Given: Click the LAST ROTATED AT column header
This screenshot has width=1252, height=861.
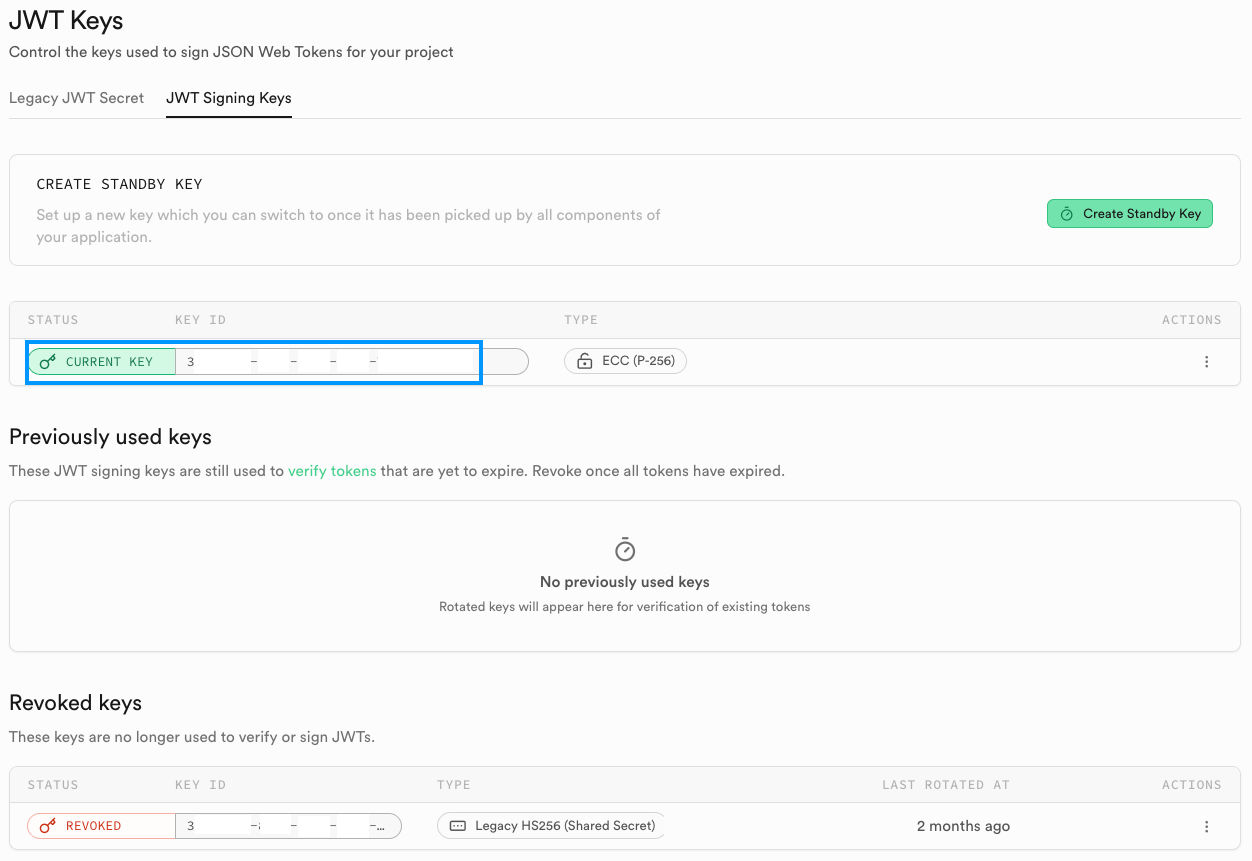Looking at the screenshot, I should [945, 785].
